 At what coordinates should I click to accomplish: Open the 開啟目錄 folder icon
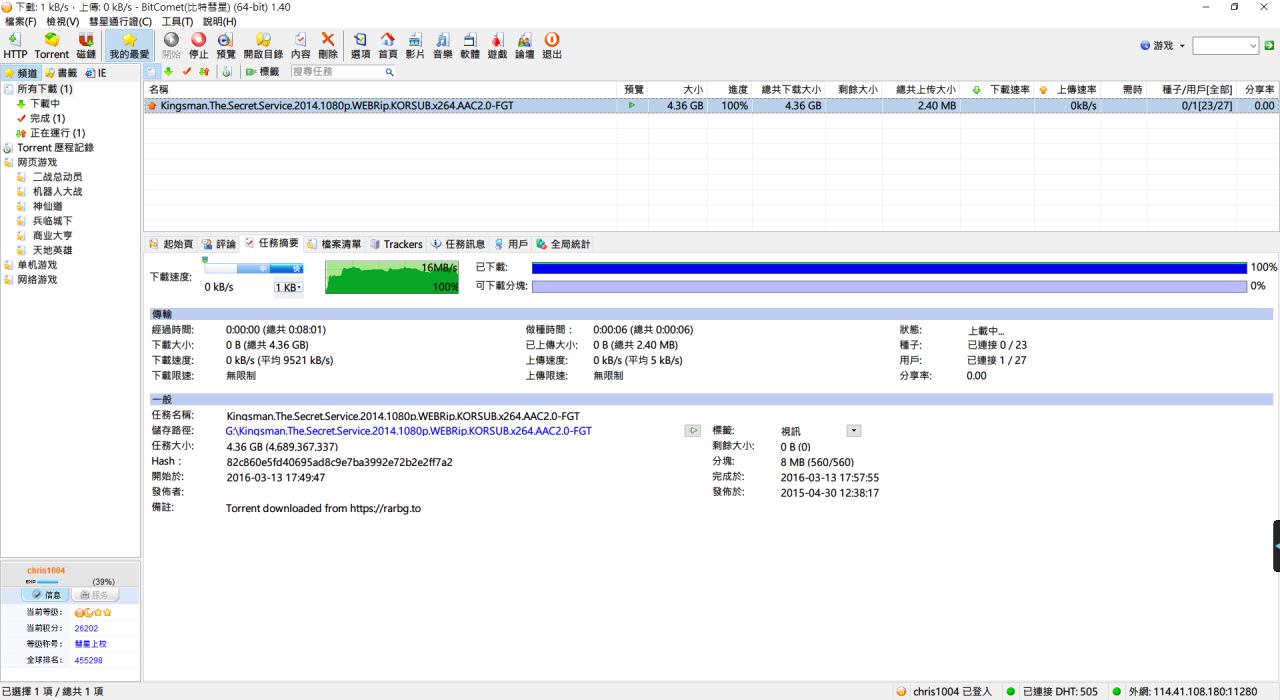pos(263,46)
